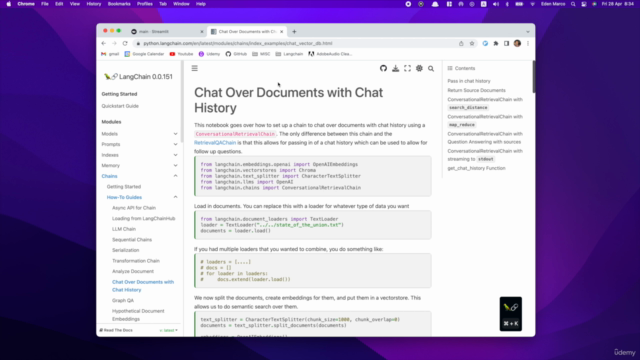Reload the page with refresh icon
This screenshot has height=360, width=640.
point(125,43)
